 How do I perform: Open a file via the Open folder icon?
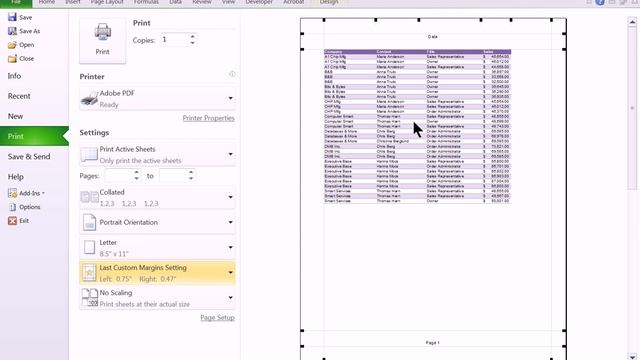[x=12, y=45]
